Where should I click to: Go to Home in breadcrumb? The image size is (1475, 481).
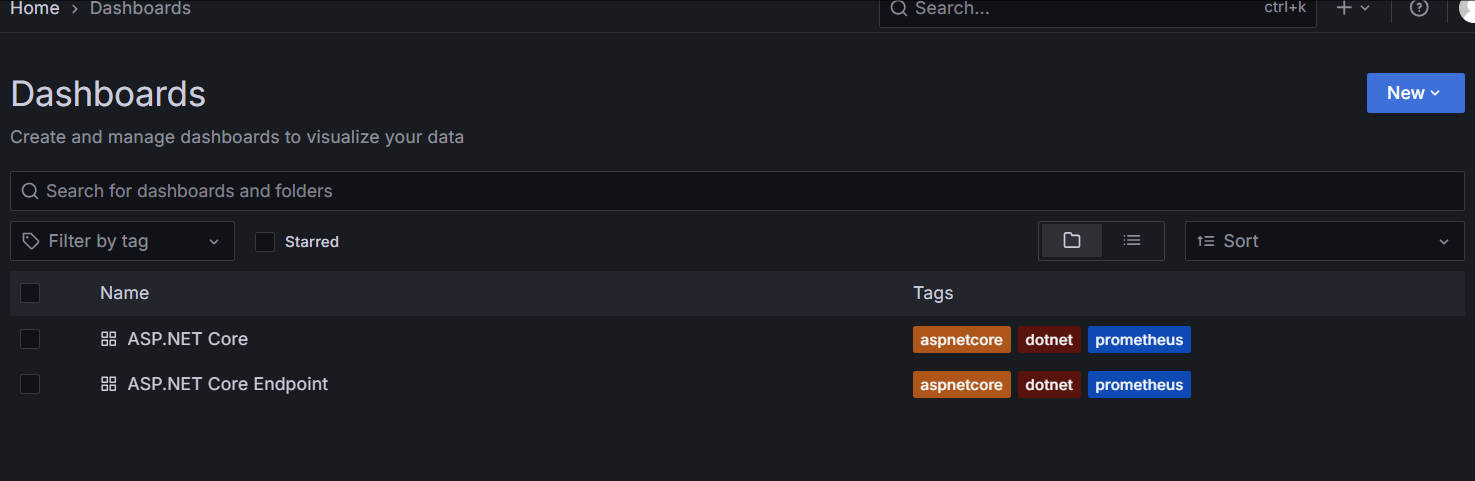tap(34, 8)
